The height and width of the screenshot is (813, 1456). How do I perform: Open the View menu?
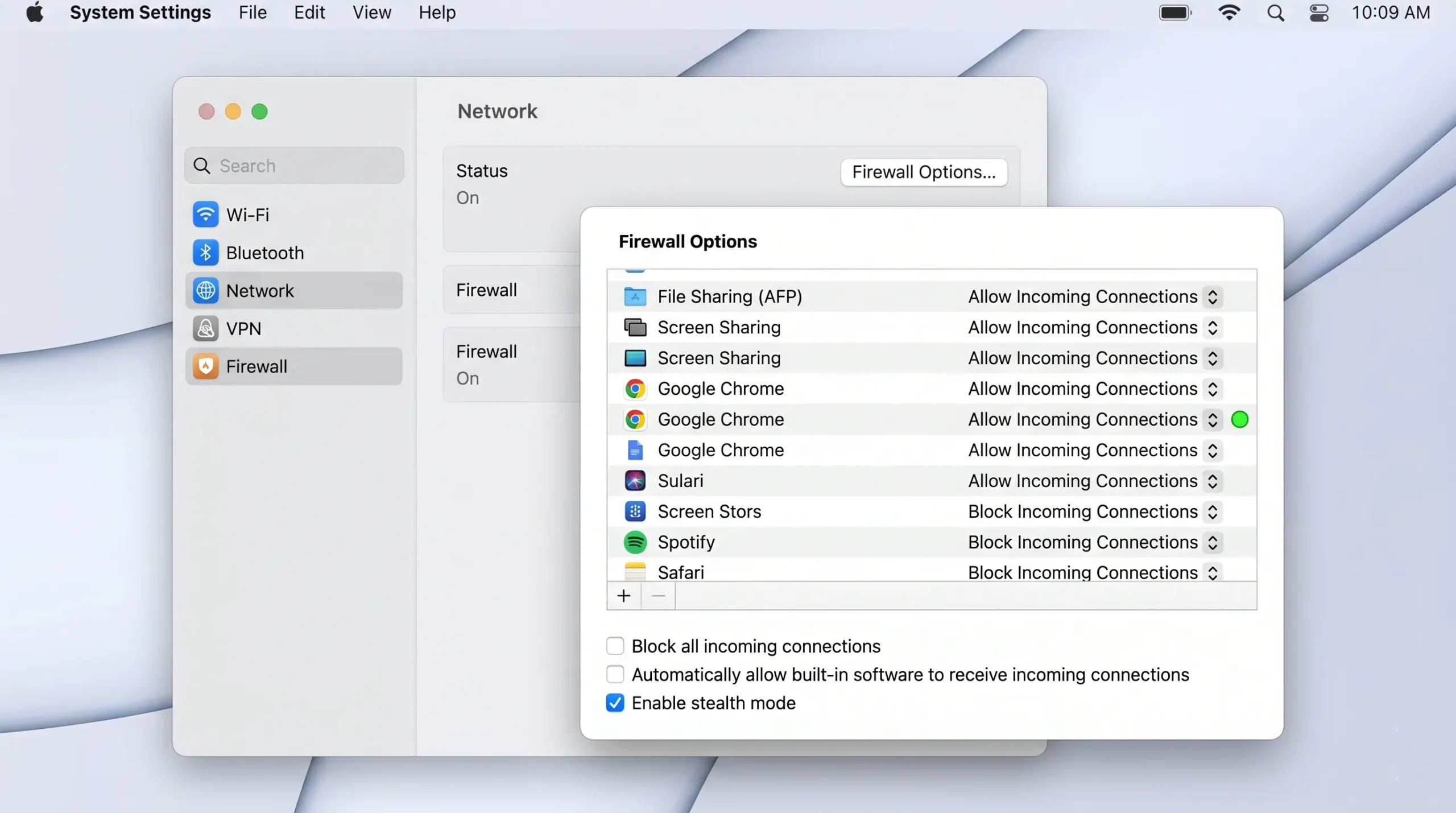(x=372, y=13)
